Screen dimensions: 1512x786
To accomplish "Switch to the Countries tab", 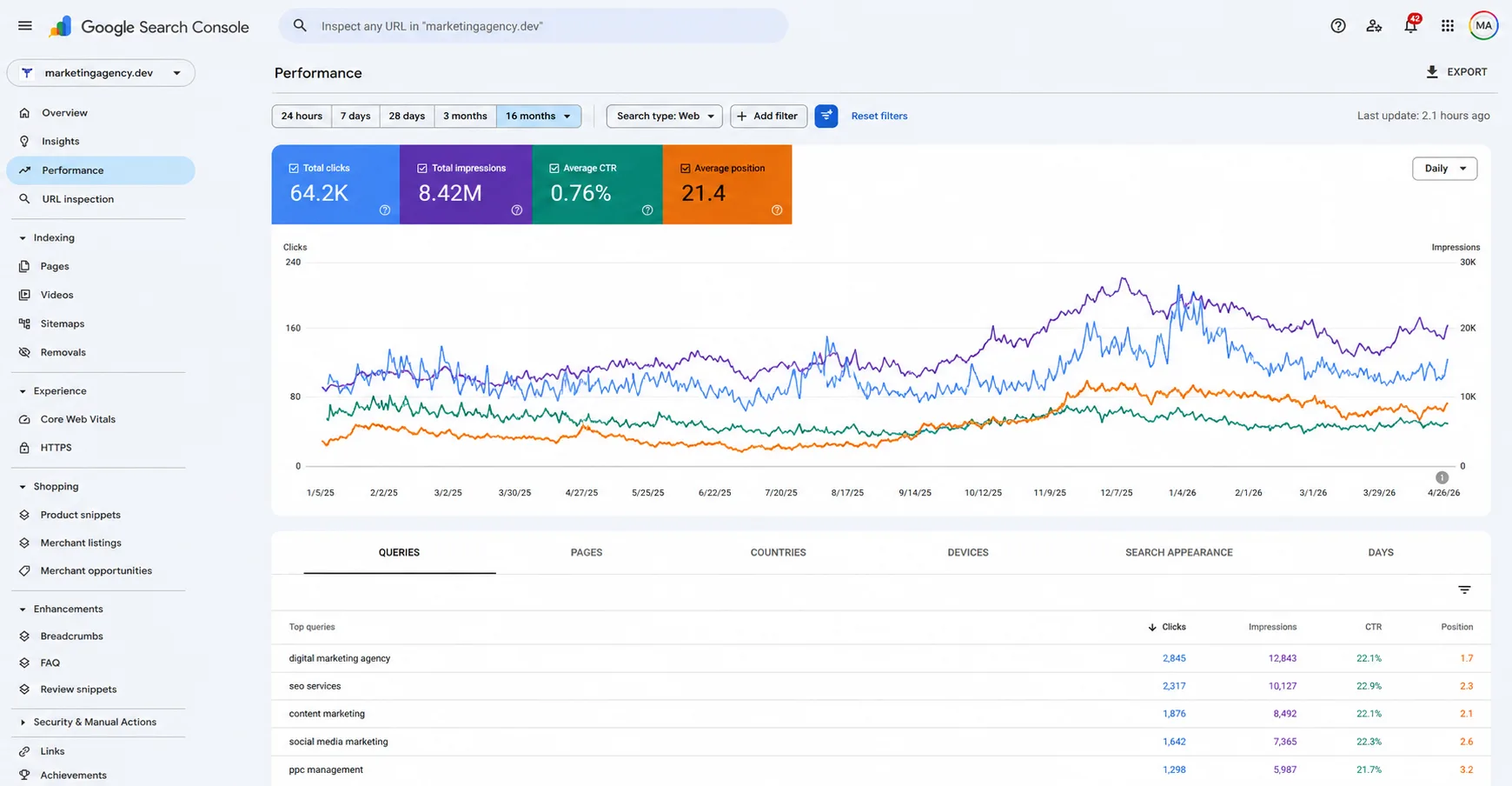I will point(779,552).
